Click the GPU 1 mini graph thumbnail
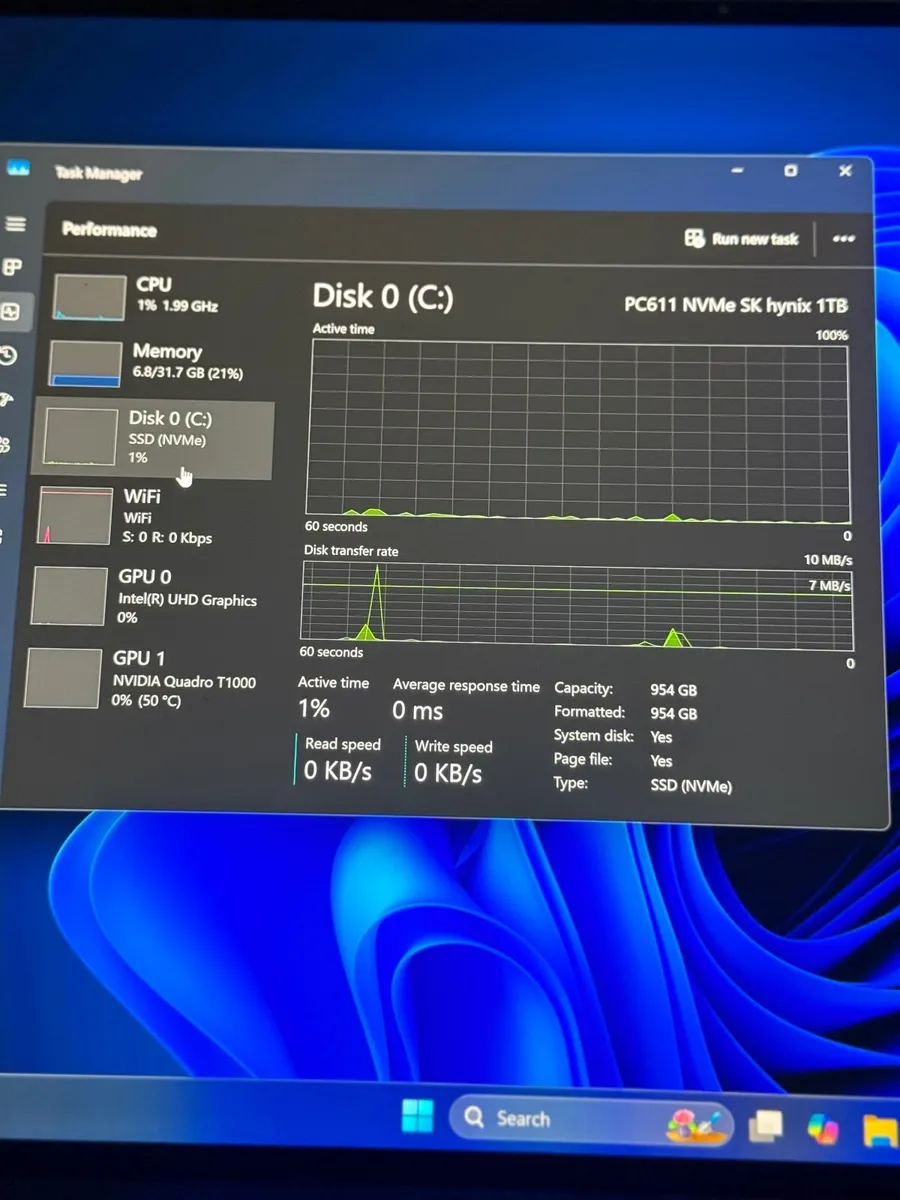The image size is (900, 1200). tap(64, 678)
